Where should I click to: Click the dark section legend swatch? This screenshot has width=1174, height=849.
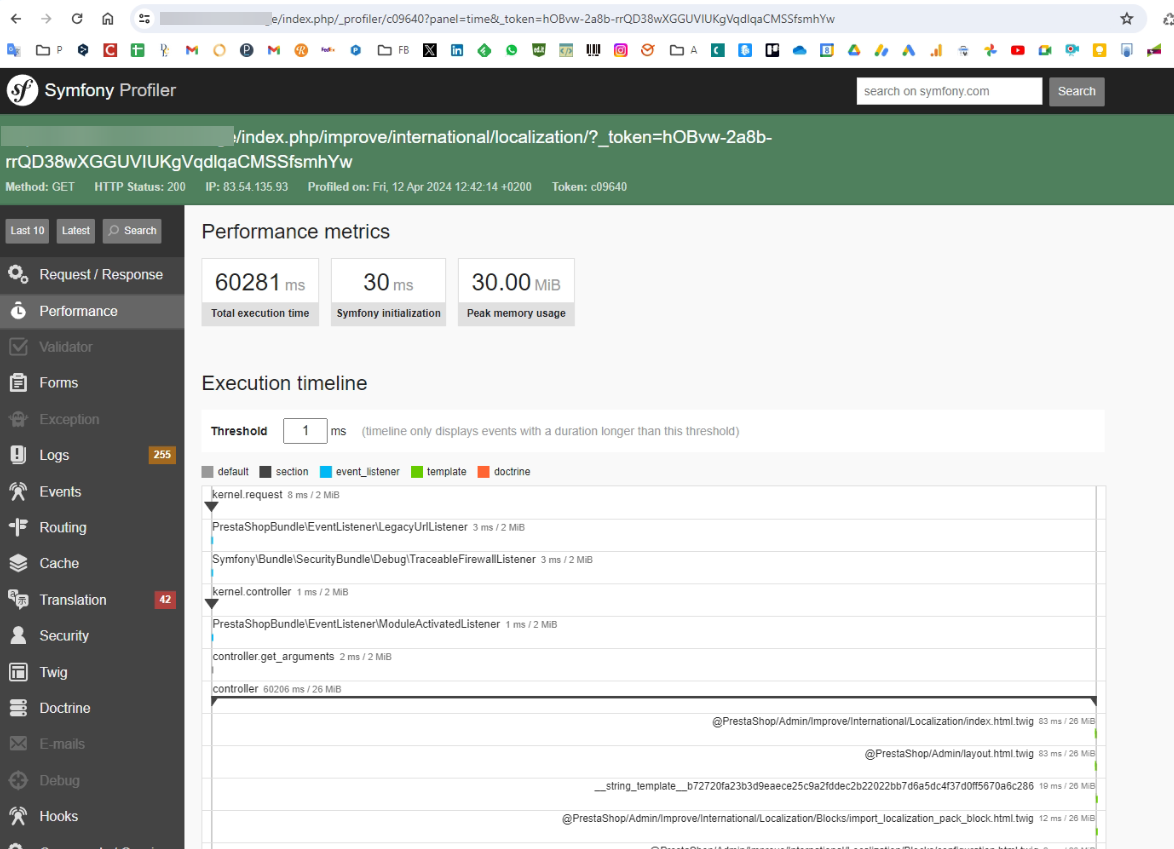coord(265,472)
